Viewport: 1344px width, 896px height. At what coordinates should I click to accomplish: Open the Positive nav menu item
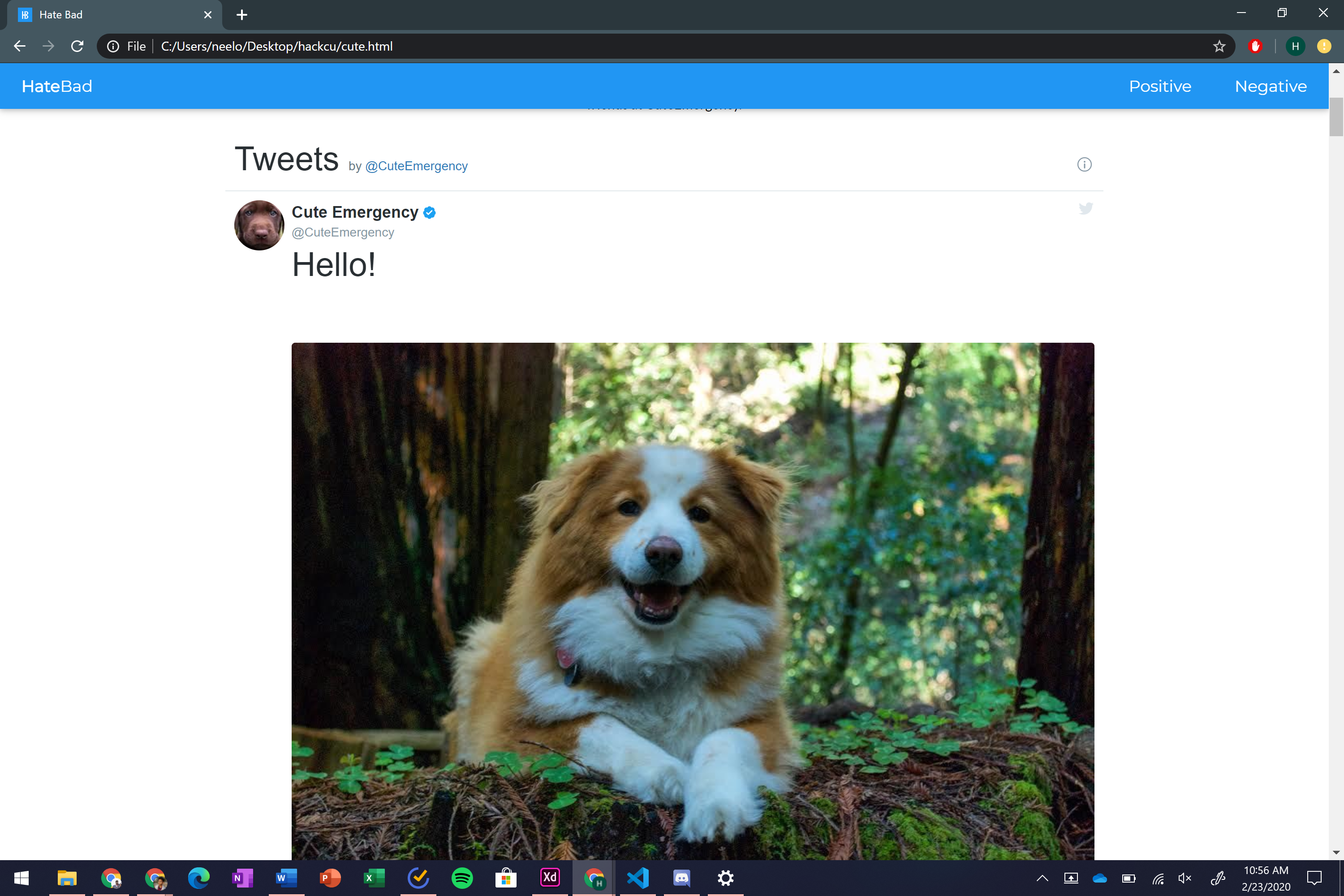[x=1159, y=86]
